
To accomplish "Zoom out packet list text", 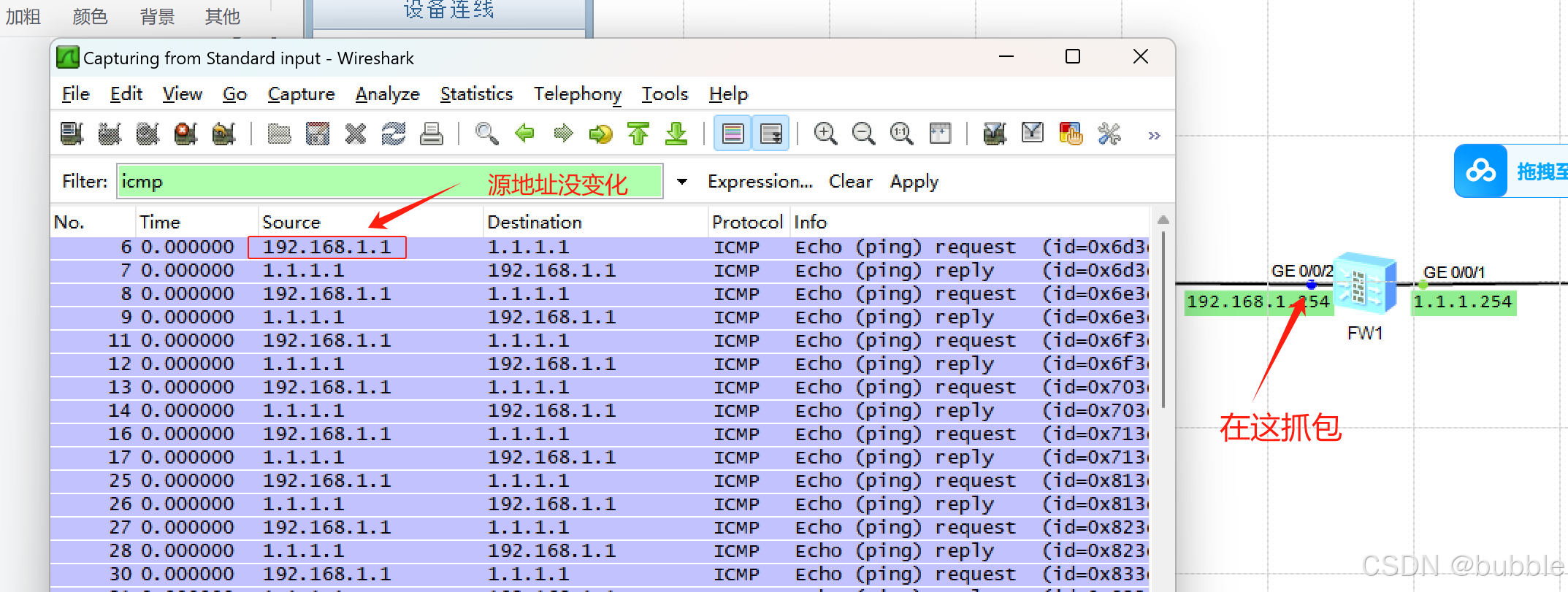I will [863, 134].
